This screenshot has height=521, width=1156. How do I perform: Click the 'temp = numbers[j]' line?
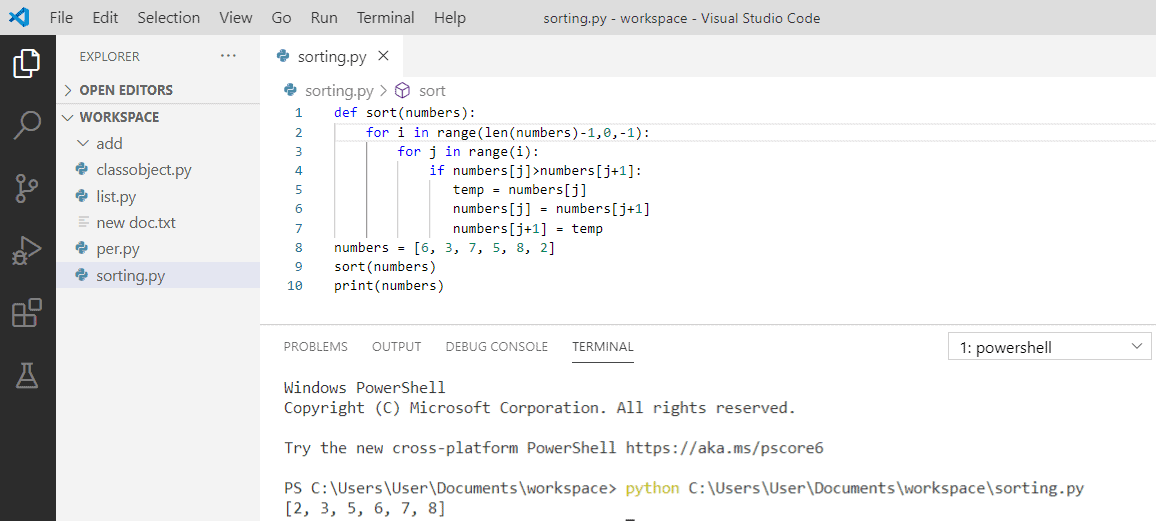(x=520, y=190)
